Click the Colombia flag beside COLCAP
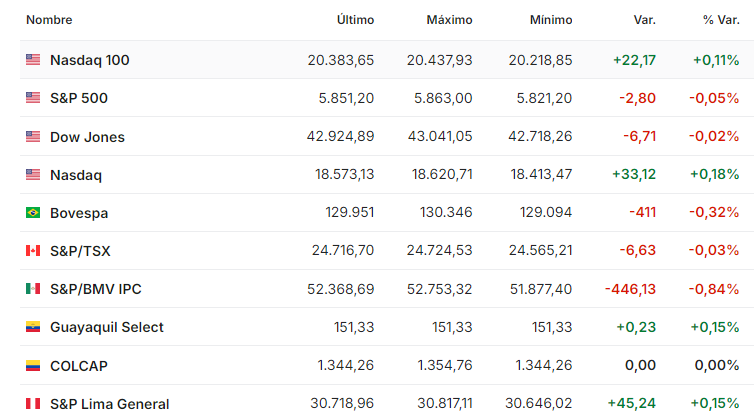 click(33, 366)
